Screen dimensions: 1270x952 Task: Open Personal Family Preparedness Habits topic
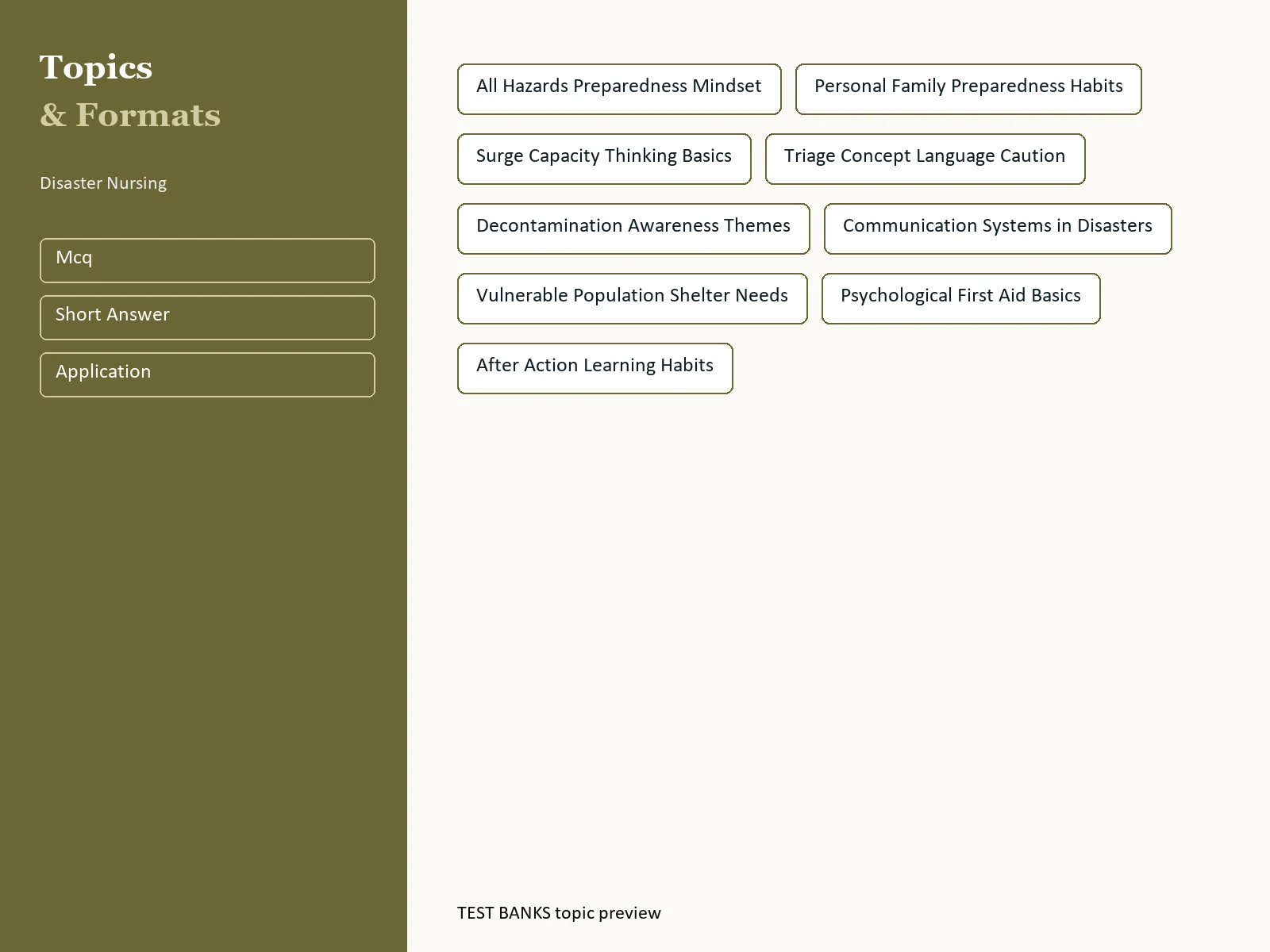968,89
